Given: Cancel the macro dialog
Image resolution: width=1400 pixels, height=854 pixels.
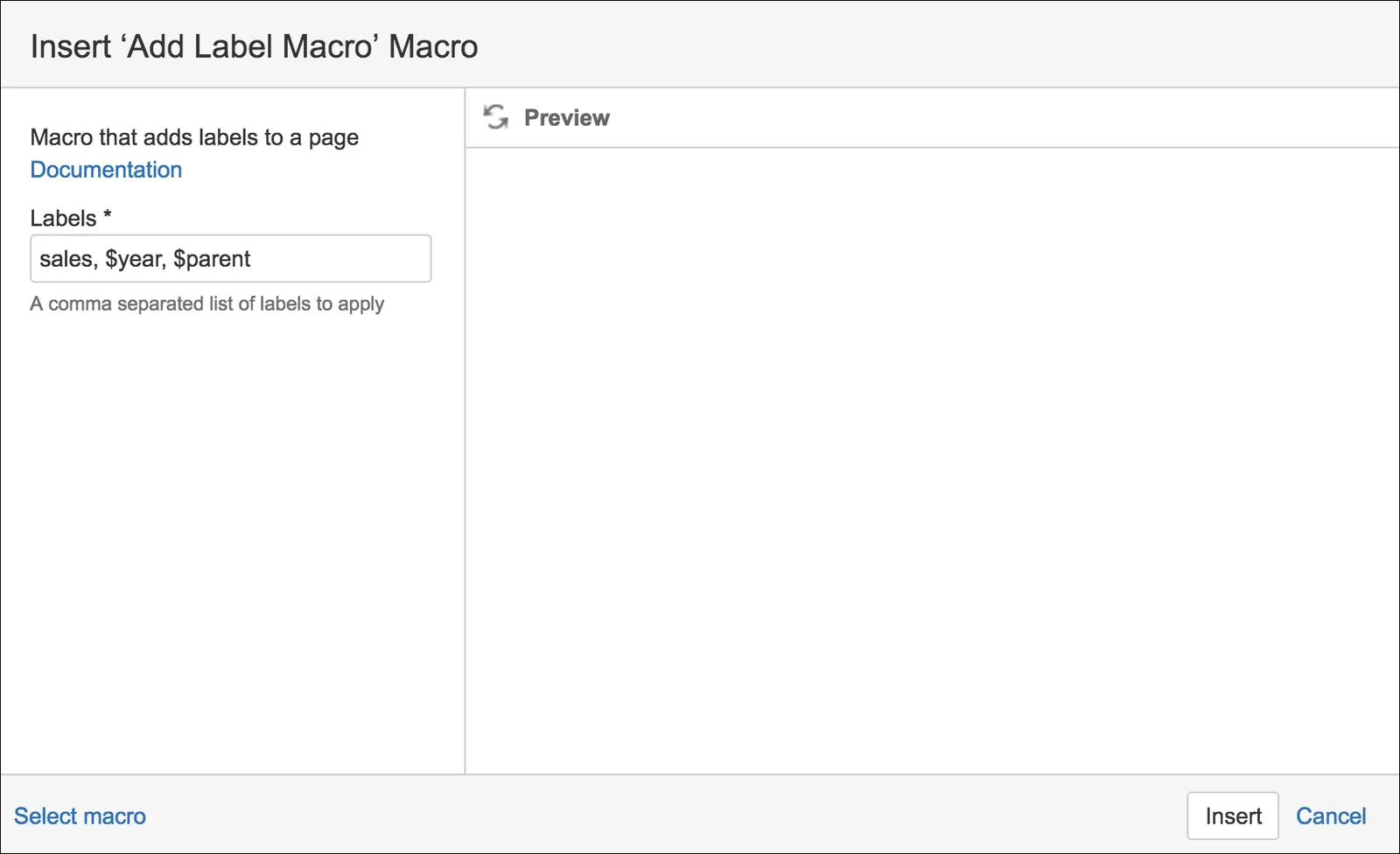Looking at the screenshot, I should [1331, 815].
